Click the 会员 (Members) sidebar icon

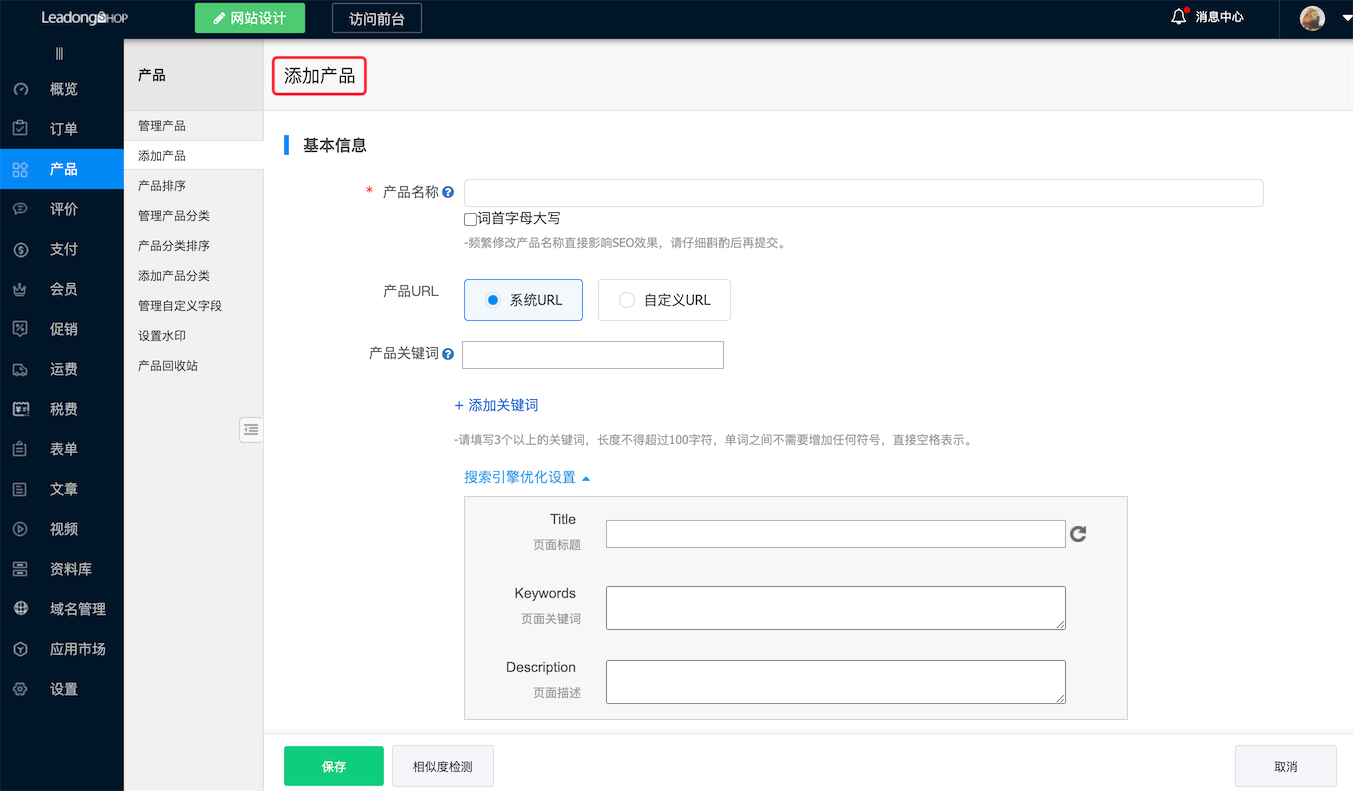[20, 288]
